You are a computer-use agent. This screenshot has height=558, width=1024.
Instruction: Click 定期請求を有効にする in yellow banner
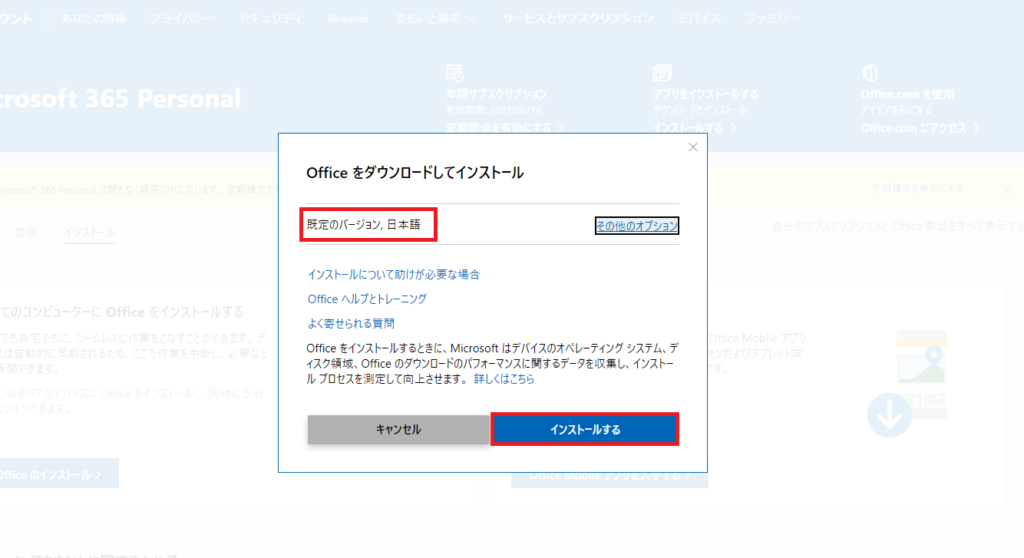tap(917, 188)
